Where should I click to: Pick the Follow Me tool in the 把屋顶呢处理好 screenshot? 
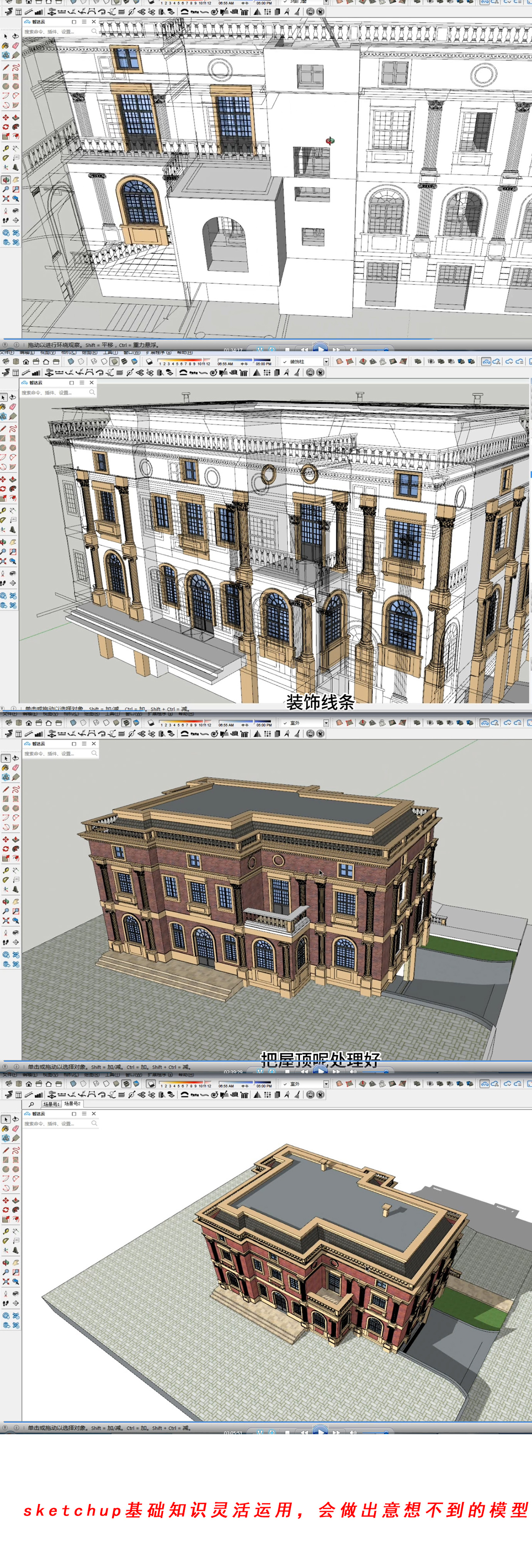point(16,849)
